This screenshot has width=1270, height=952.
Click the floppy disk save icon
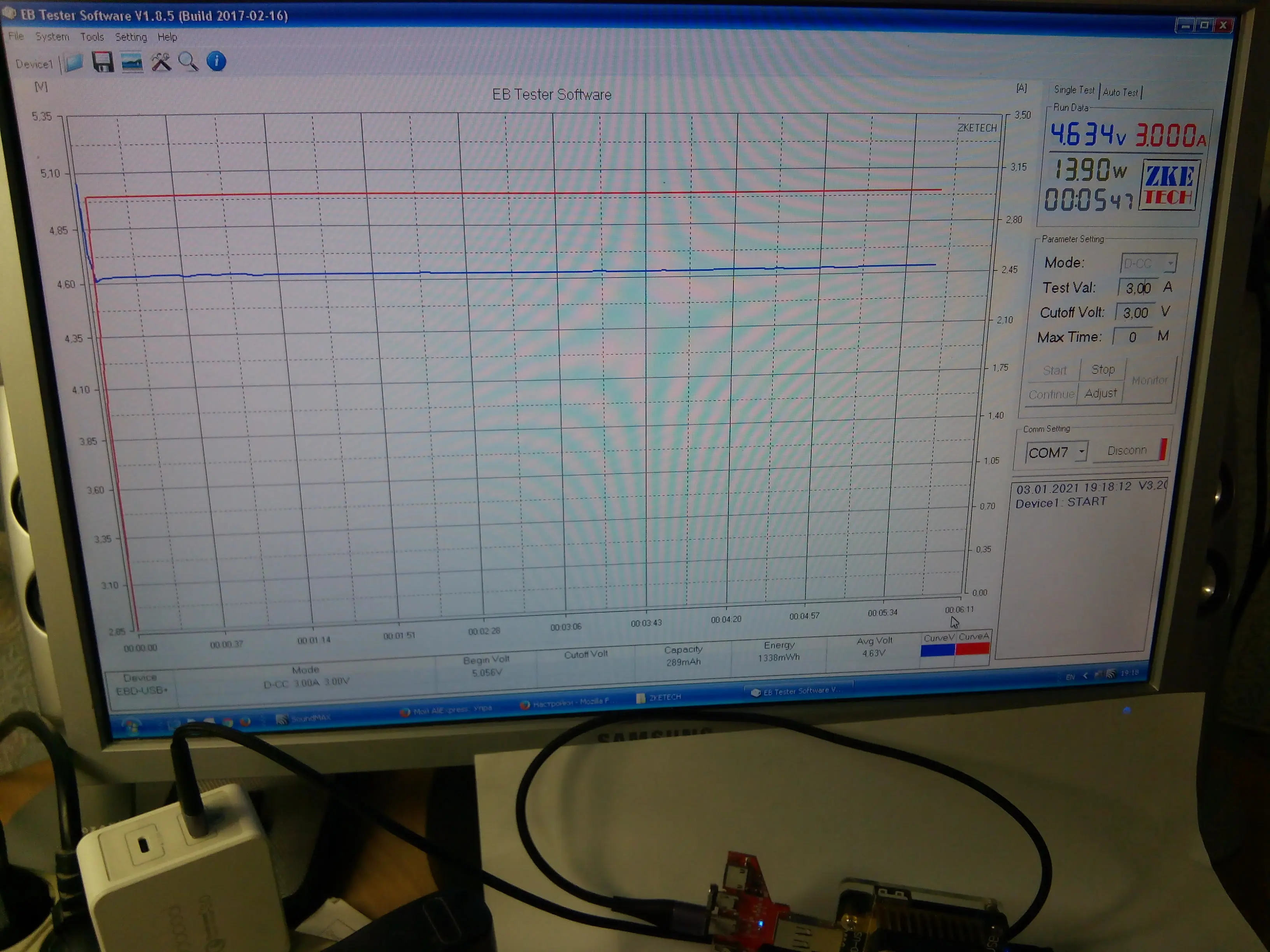click(x=103, y=62)
